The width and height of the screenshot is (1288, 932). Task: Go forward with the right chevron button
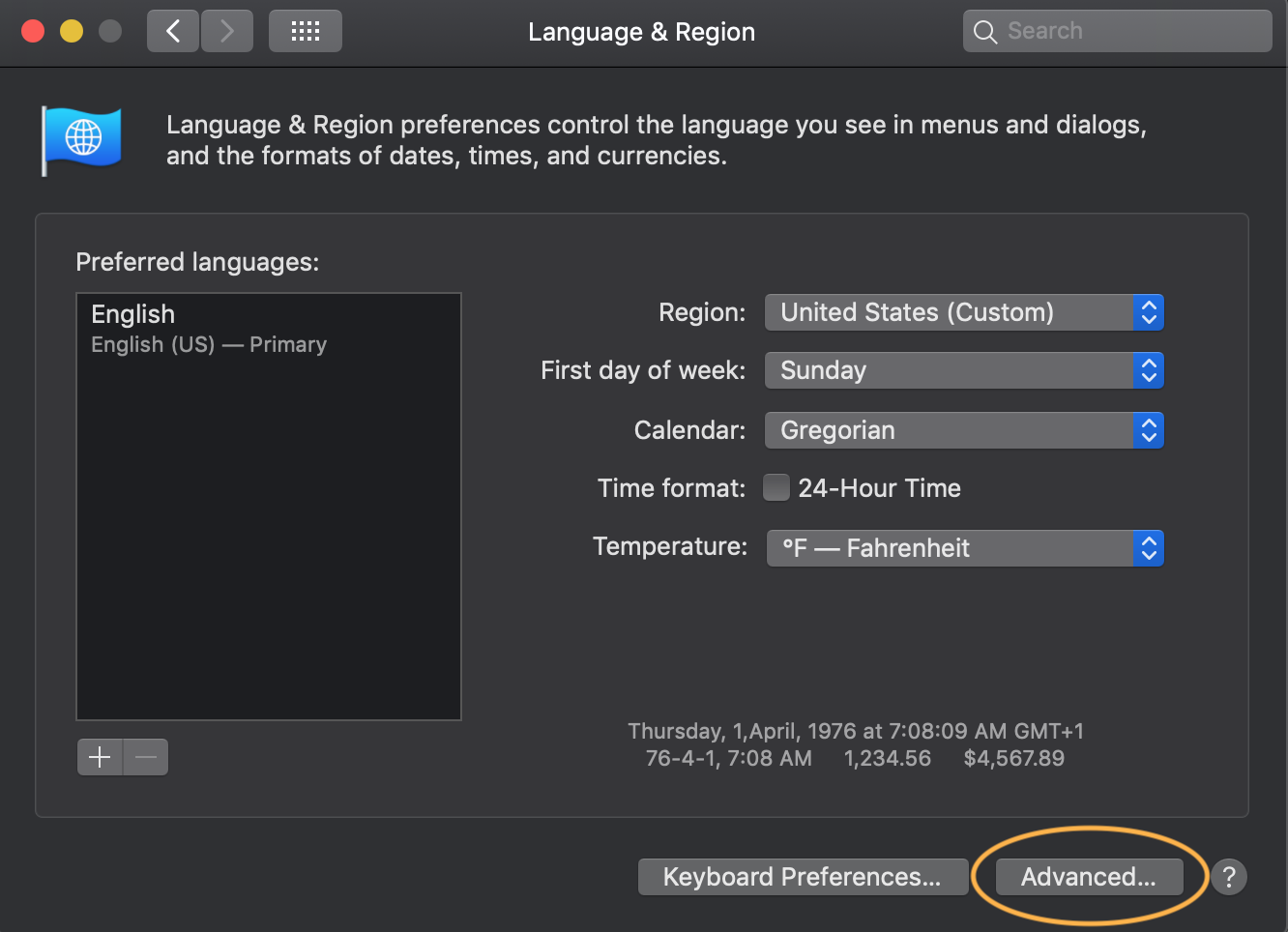point(227,31)
